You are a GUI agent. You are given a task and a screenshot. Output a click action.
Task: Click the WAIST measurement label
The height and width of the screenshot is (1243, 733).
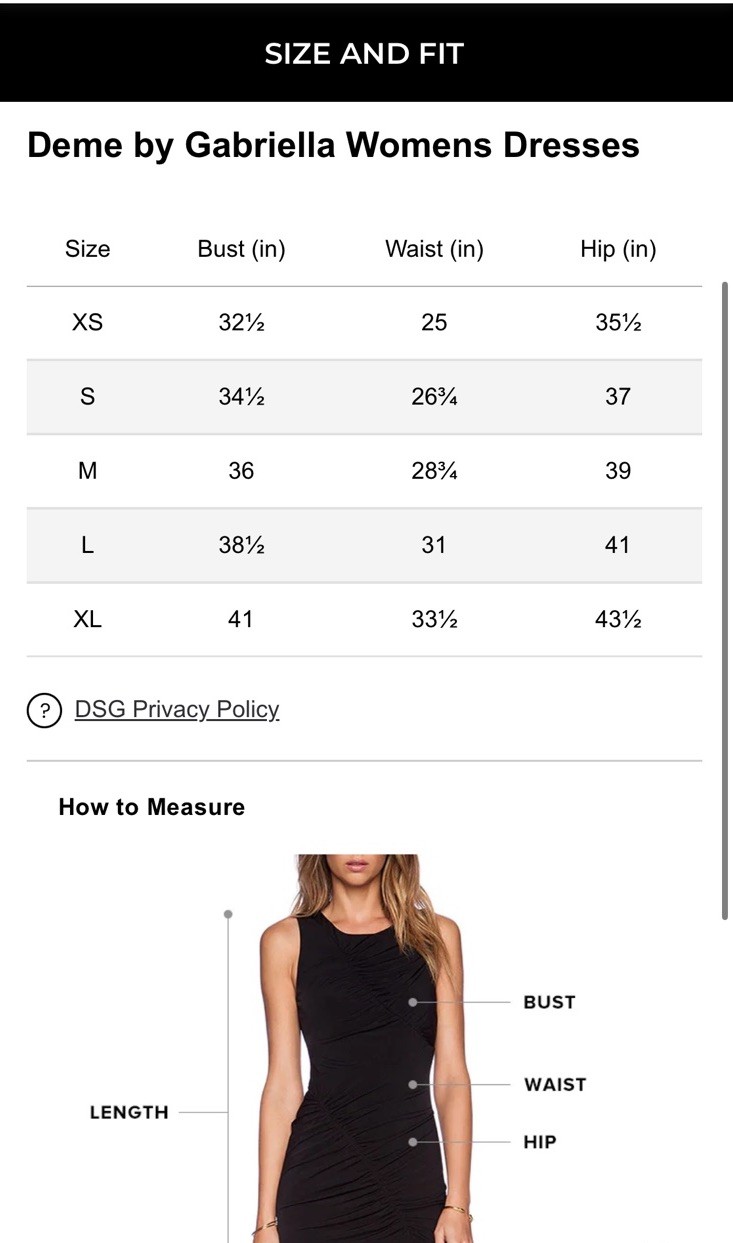pyautogui.click(x=555, y=1084)
